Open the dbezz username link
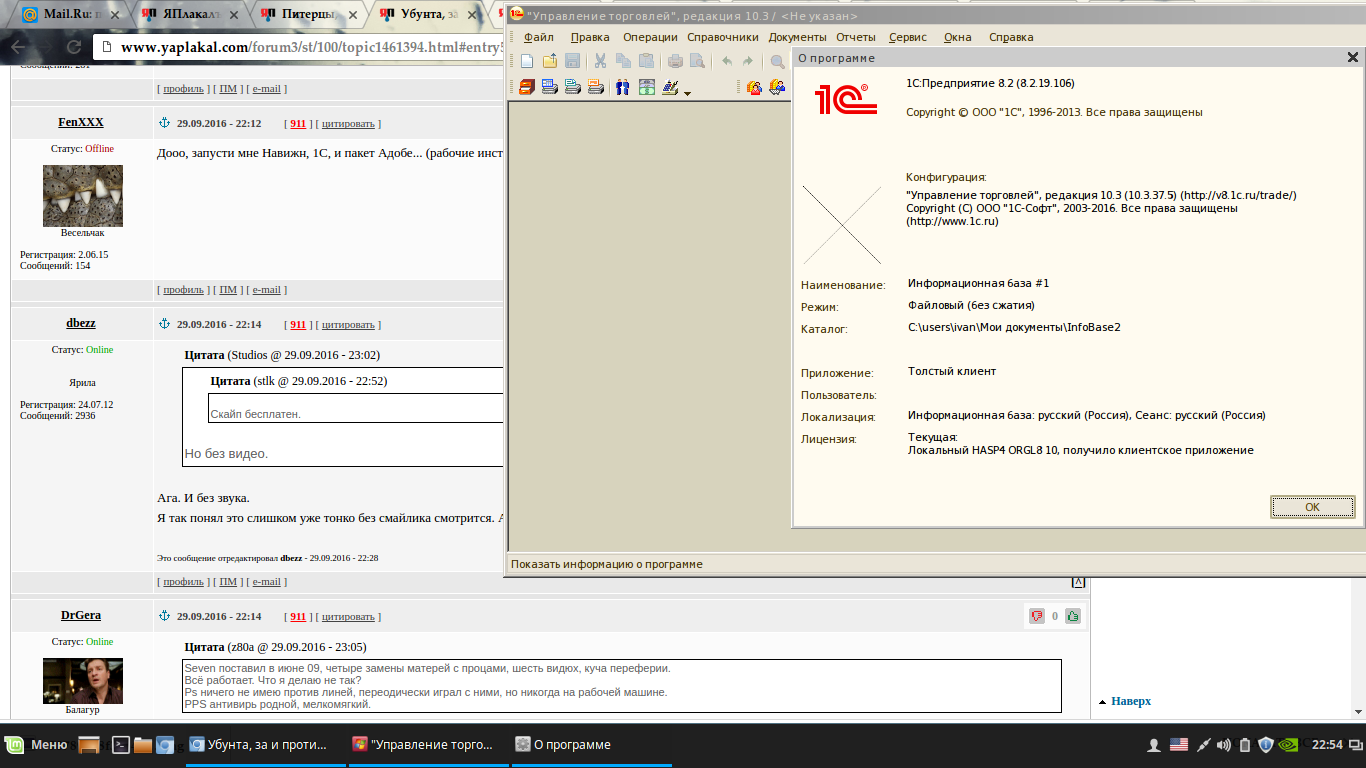The image size is (1366, 768). pos(81,323)
